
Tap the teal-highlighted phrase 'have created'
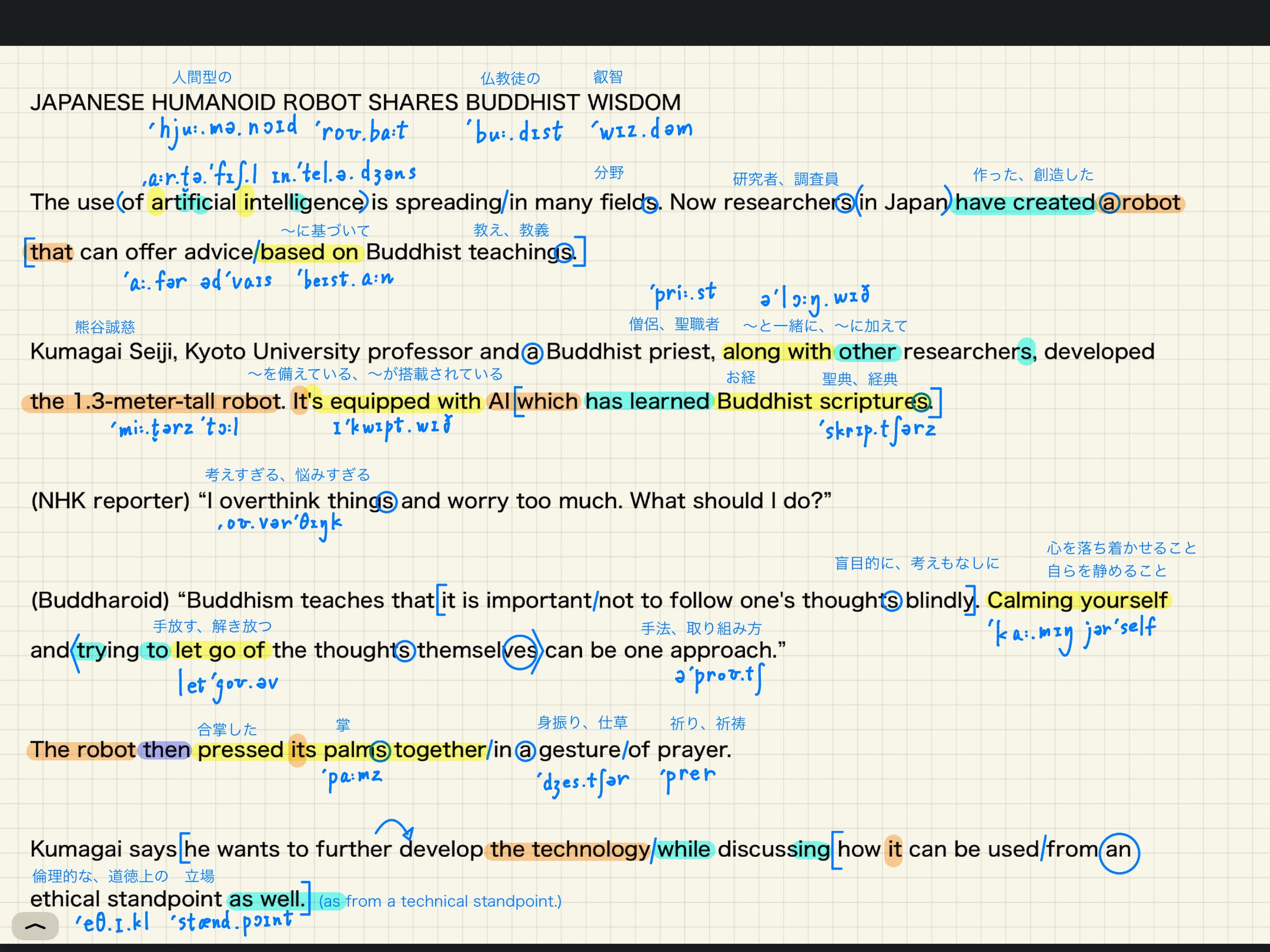[x=1024, y=203]
